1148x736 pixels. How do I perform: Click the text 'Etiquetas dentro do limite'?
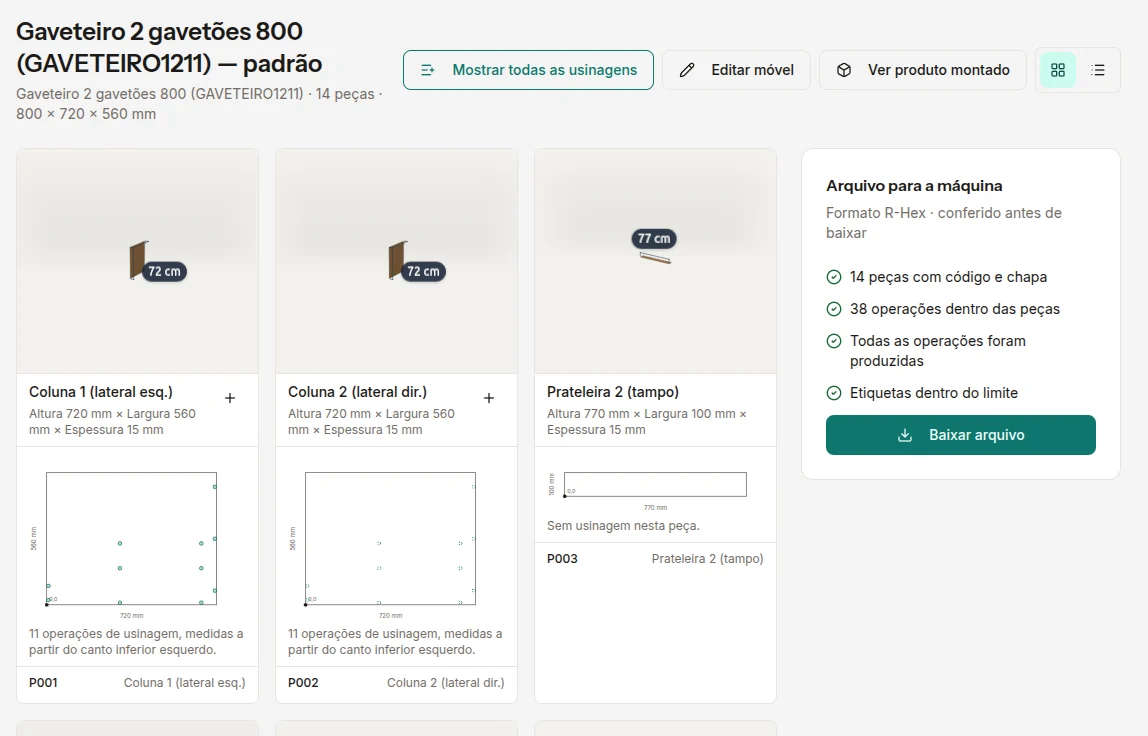tap(933, 393)
